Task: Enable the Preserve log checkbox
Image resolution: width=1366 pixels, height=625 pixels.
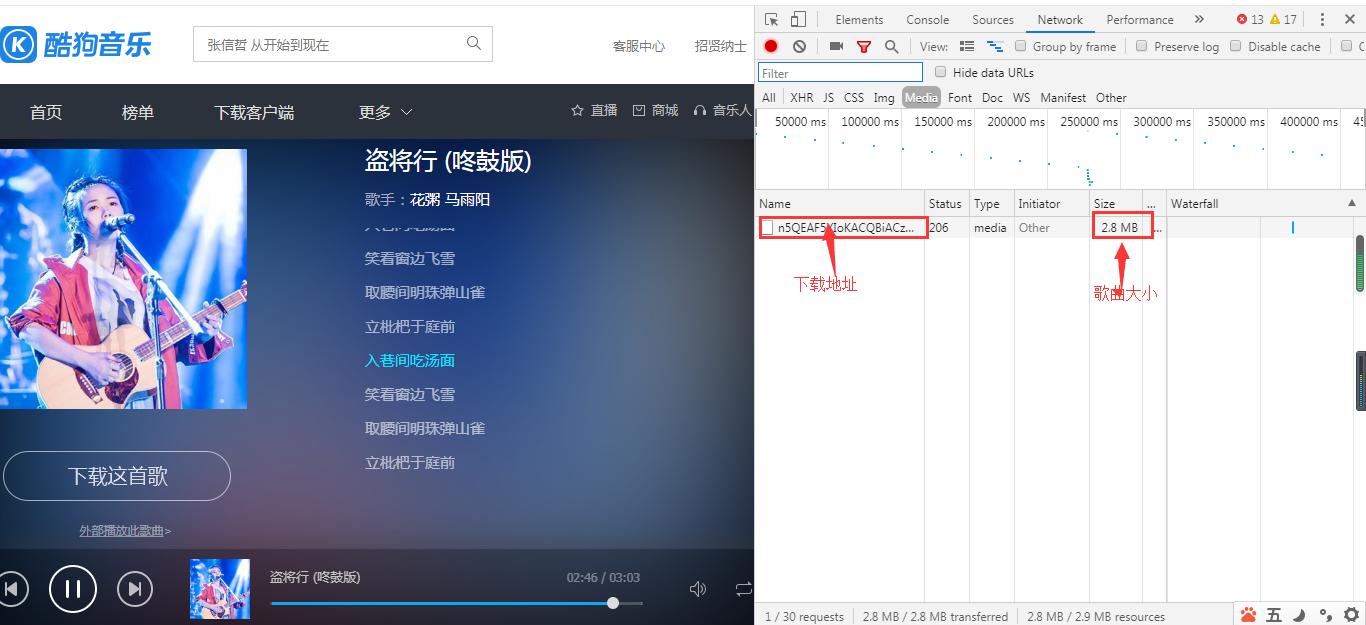Action: [x=1140, y=46]
